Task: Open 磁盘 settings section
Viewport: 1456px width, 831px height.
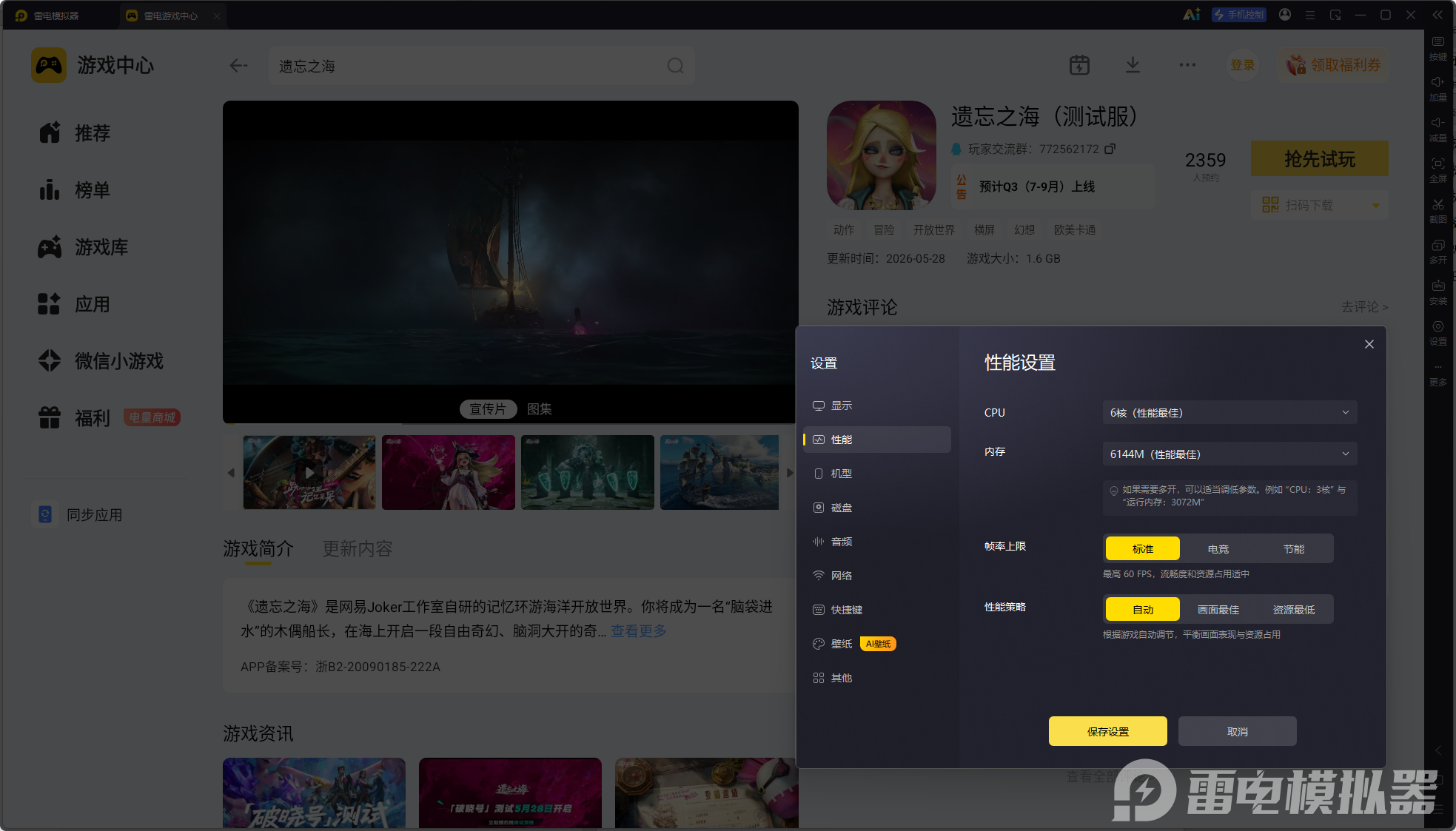Action: pos(877,508)
